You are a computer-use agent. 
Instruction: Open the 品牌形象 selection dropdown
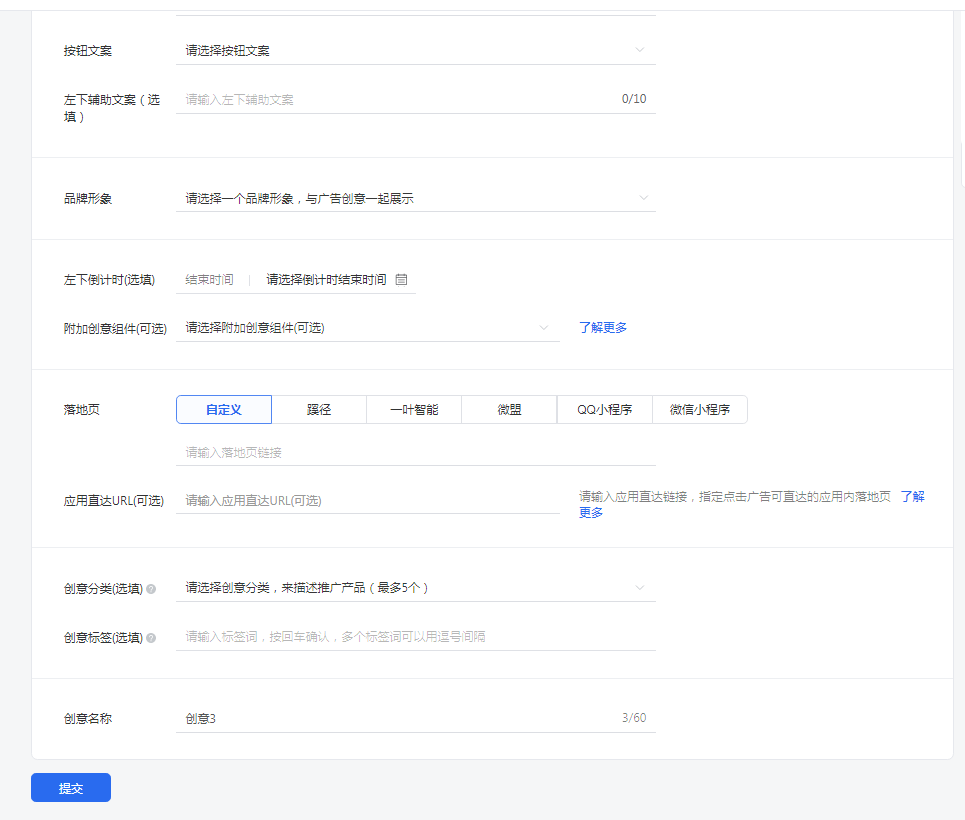click(x=415, y=199)
